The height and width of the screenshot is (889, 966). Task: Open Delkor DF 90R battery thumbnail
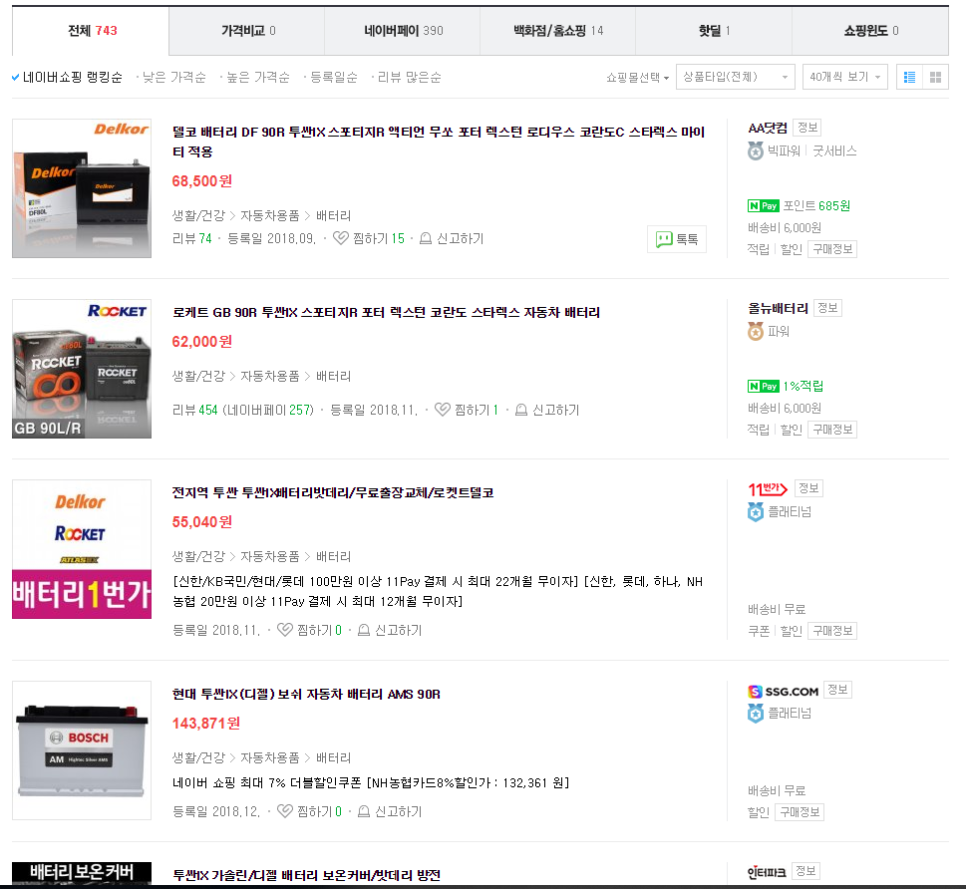pyautogui.click(x=82, y=189)
